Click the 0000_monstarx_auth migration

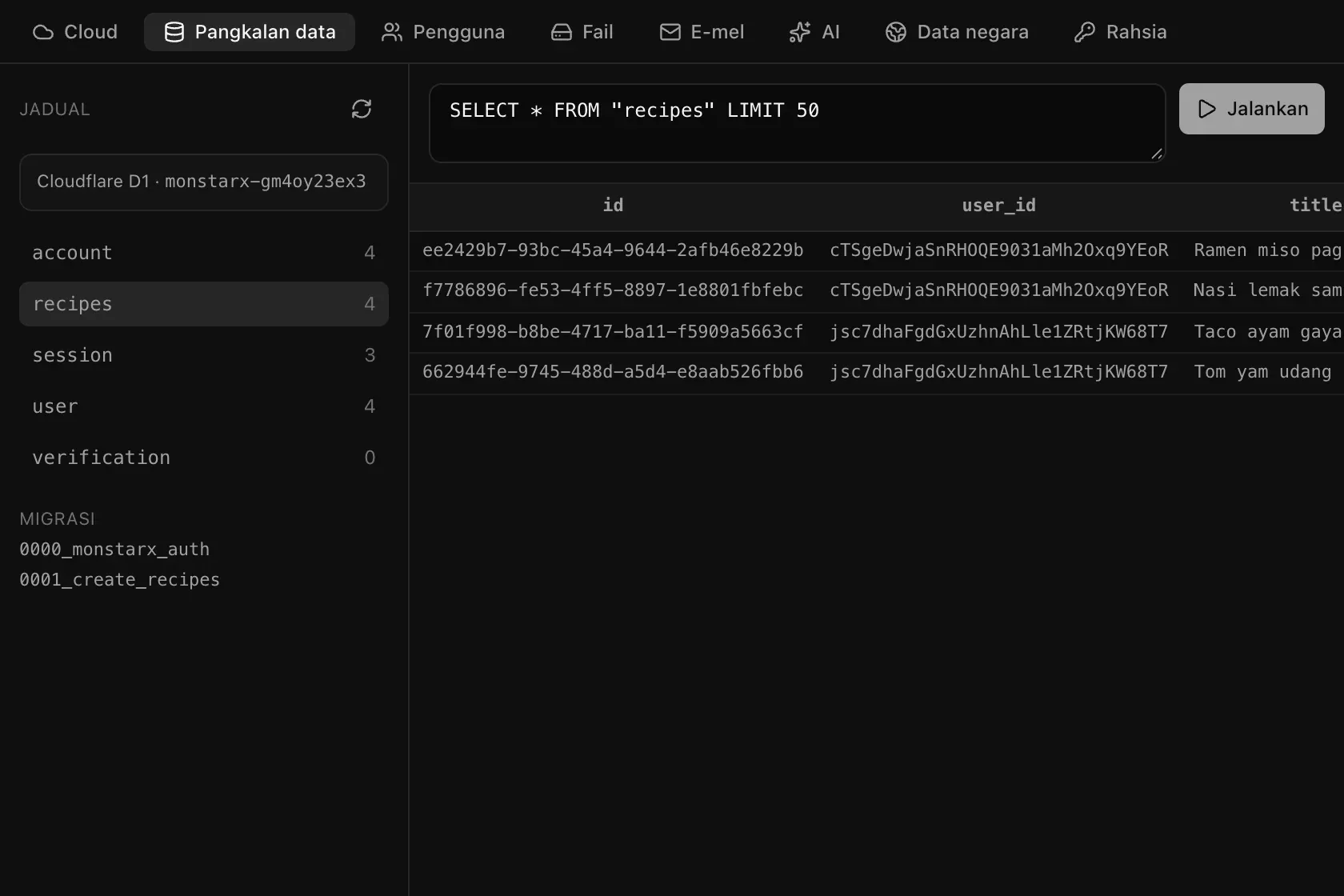(114, 550)
